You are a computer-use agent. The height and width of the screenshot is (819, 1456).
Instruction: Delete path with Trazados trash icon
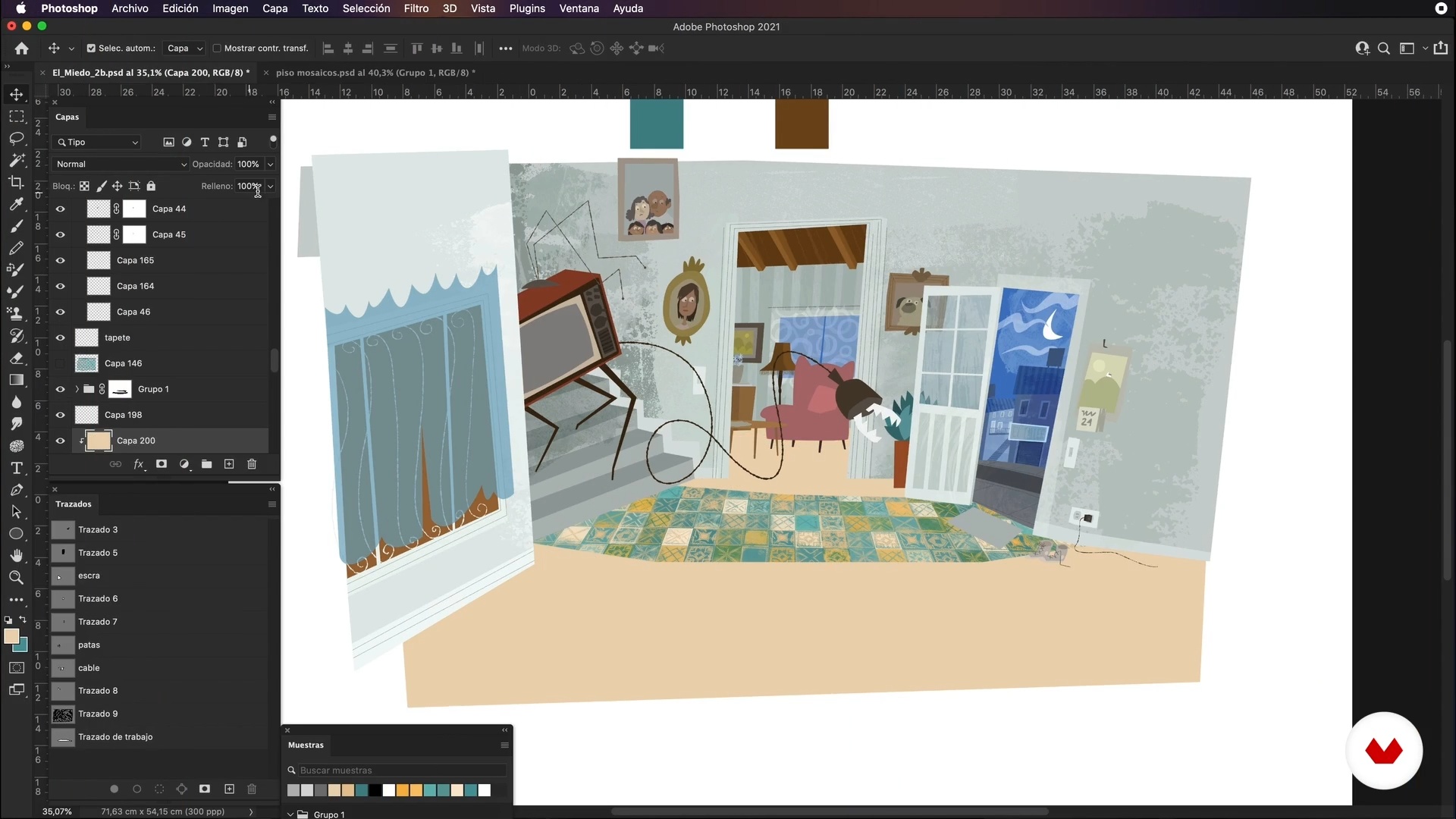(x=252, y=789)
